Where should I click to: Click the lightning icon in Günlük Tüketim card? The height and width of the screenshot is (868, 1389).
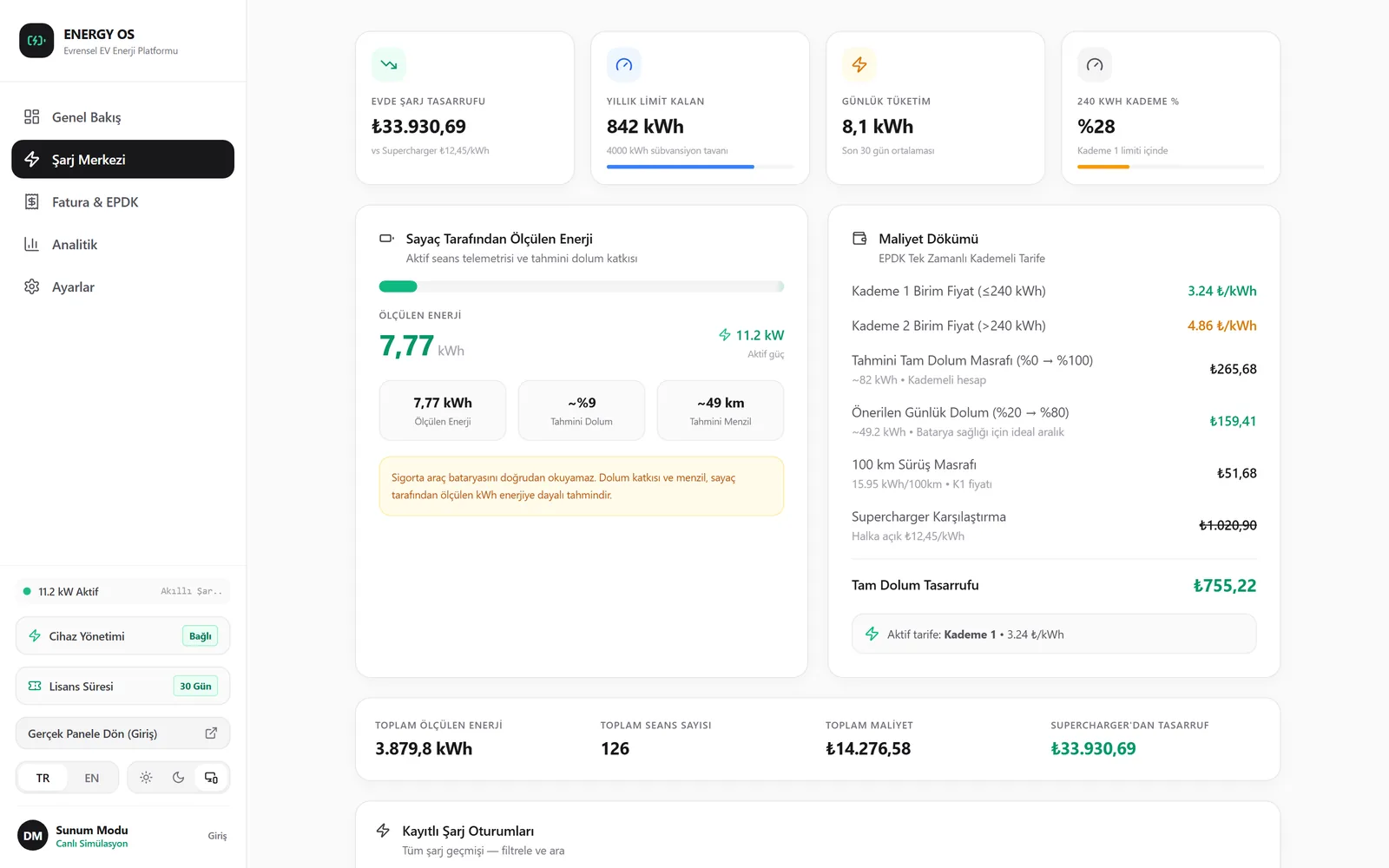pos(859,65)
